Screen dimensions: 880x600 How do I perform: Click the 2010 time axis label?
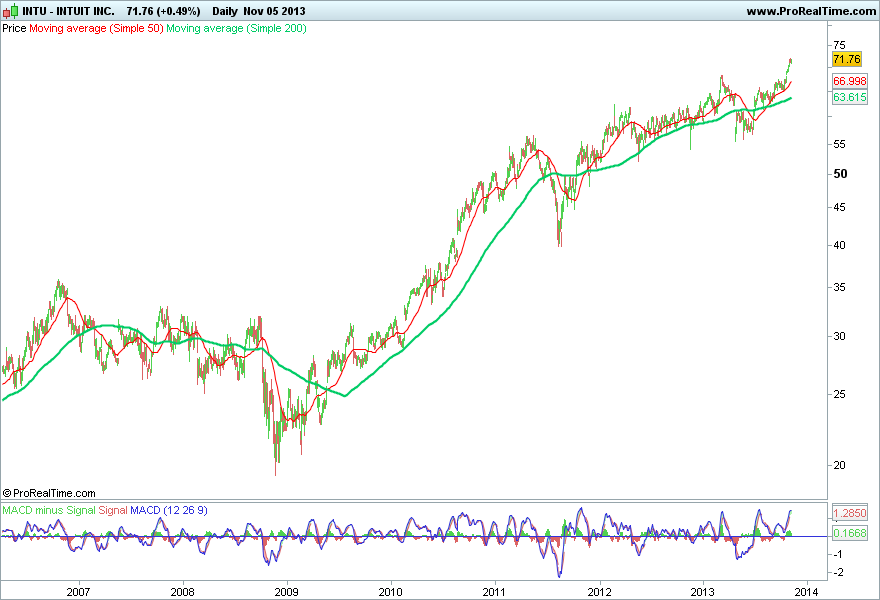[x=391, y=592]
